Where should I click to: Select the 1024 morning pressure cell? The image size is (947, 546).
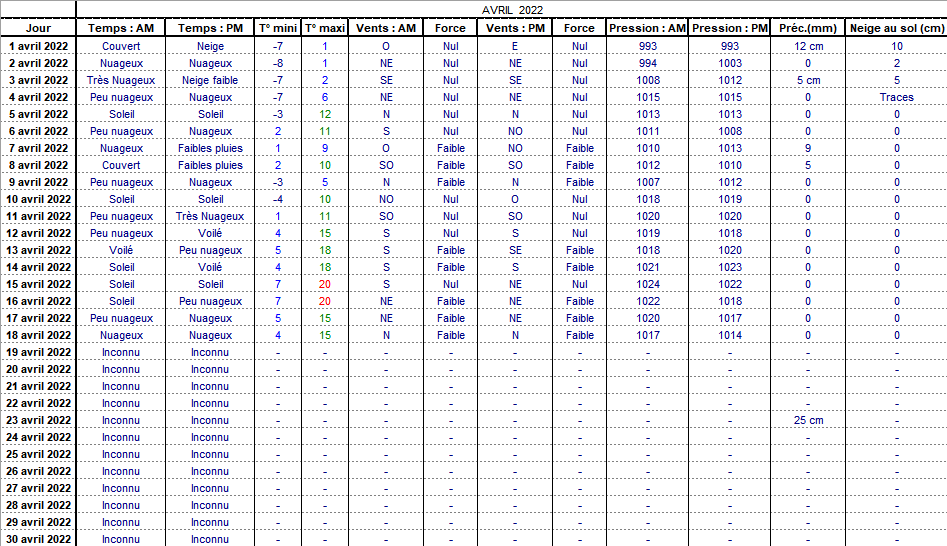[x=648, y=284]
